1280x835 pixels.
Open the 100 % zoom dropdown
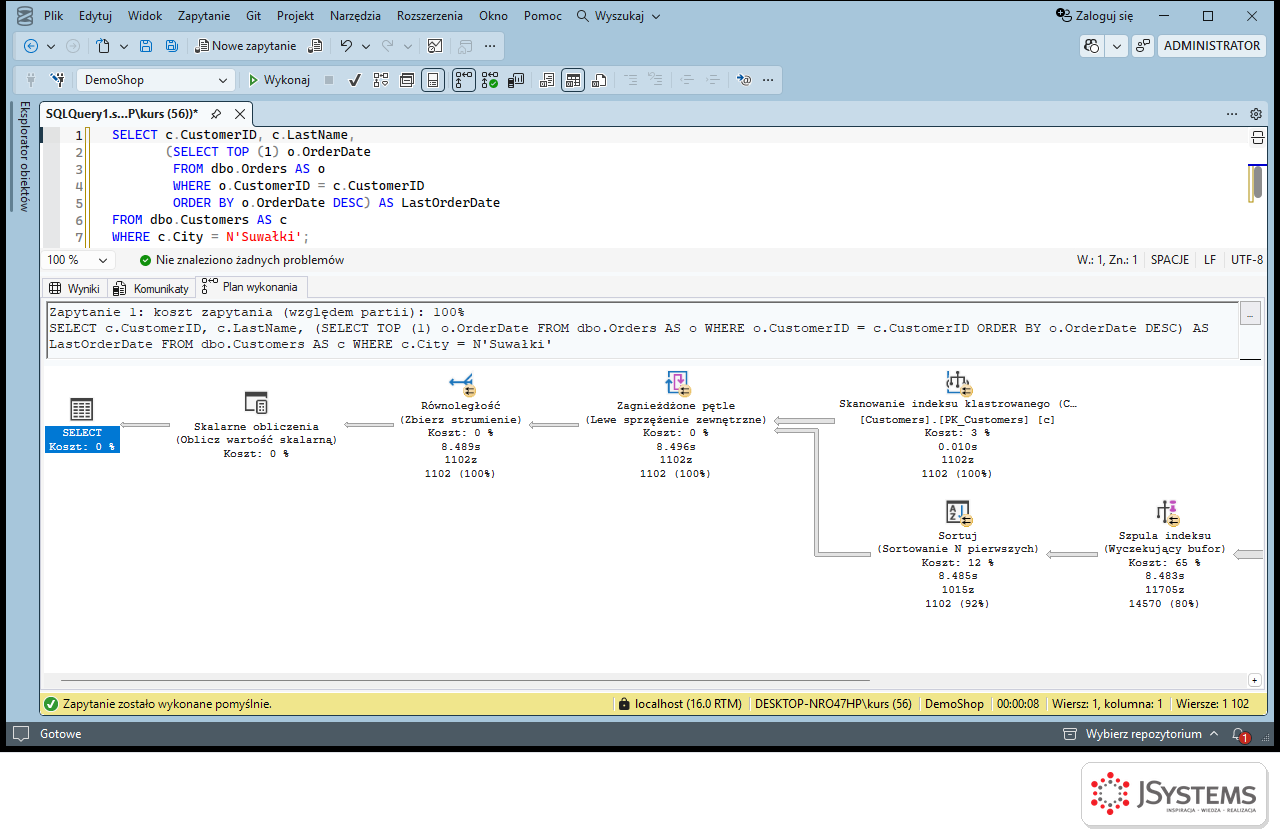point(79,260)
